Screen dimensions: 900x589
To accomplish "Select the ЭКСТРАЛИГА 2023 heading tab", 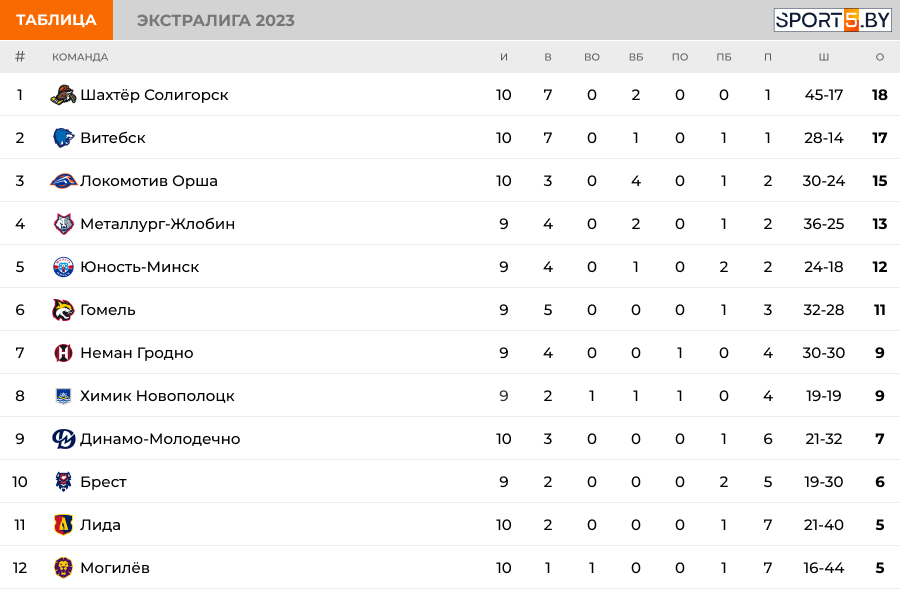I will pos(216,20).
